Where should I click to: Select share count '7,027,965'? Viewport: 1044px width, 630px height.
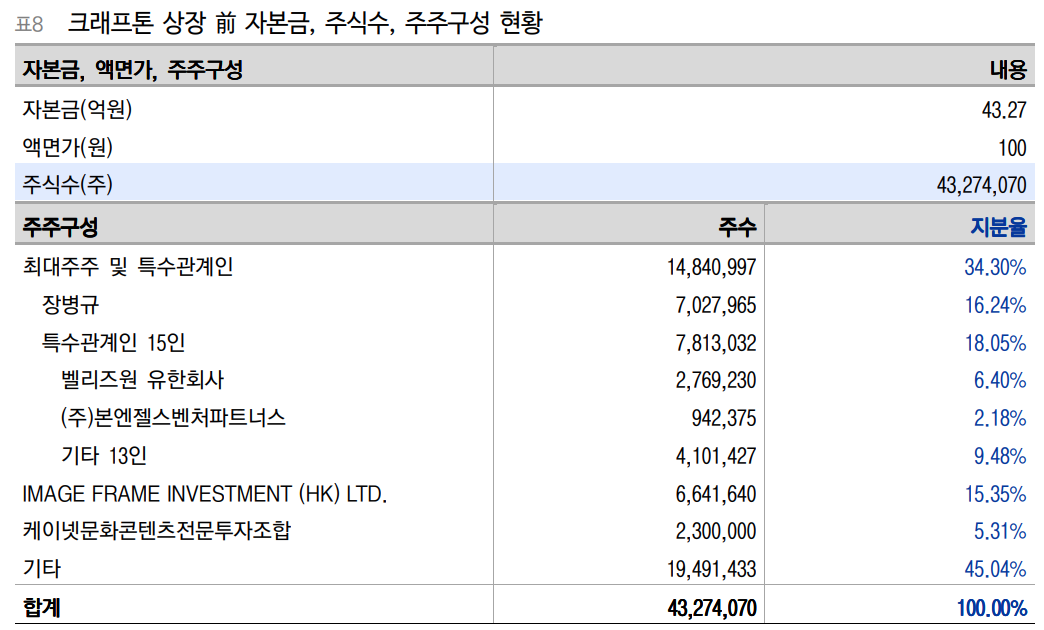716,306
